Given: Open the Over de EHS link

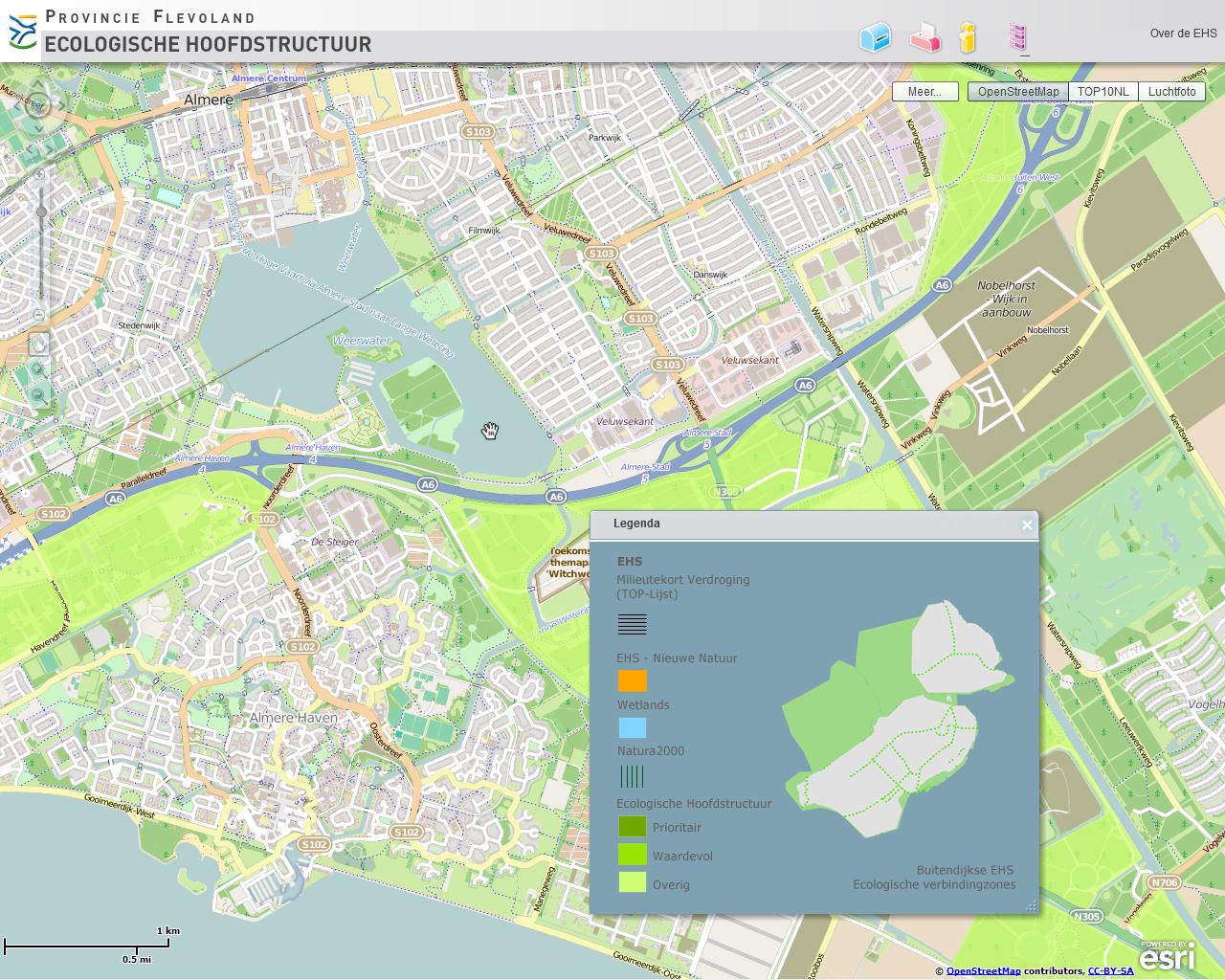Looking at the screenshot, I should click(x=1183, y=33).
